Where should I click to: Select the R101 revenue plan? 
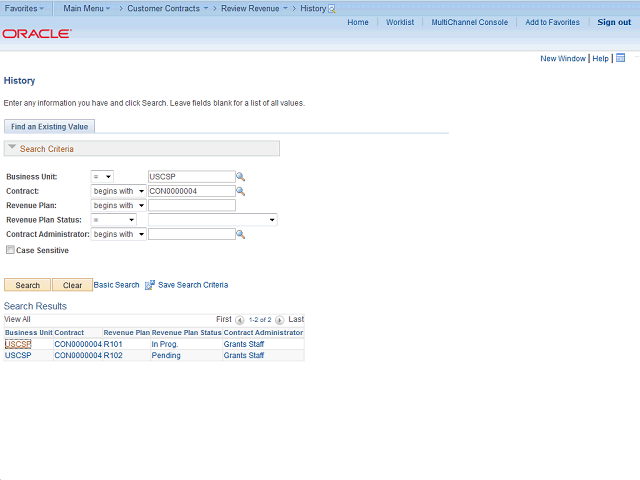tap(113, 344)
